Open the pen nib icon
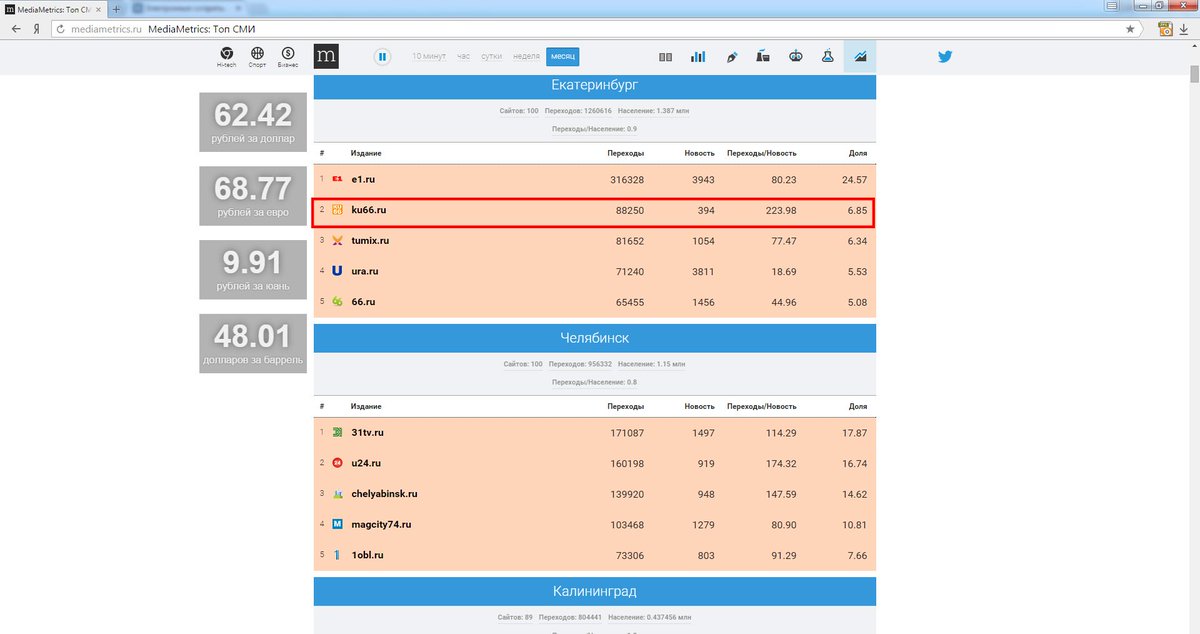Image resolution: width=1200 pixels, height=634 pixels. pyautogui.click(x=731, y=57)
